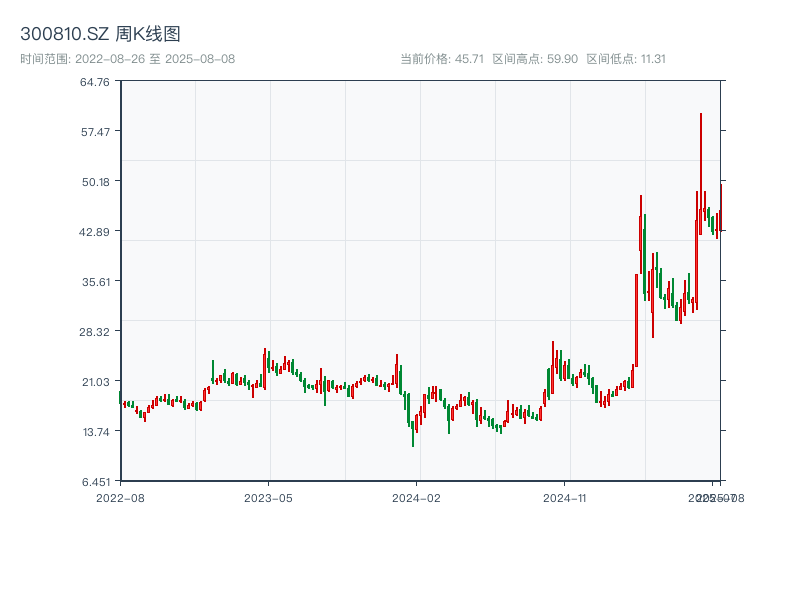
Task: Click the period high label 区间高点: 59.90
Action: [535, 59]
